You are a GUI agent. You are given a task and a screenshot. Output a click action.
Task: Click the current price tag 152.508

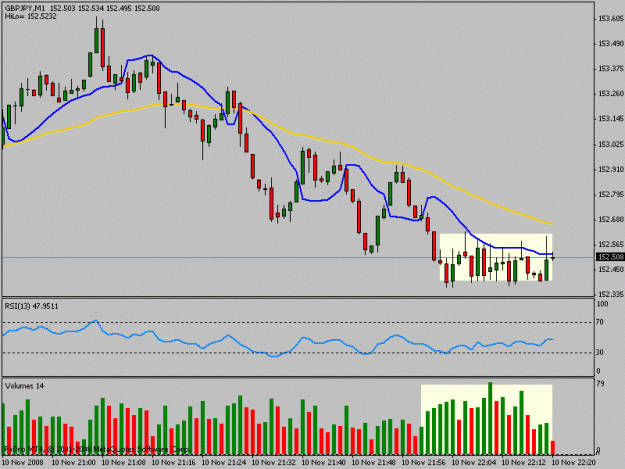(610, 257)
